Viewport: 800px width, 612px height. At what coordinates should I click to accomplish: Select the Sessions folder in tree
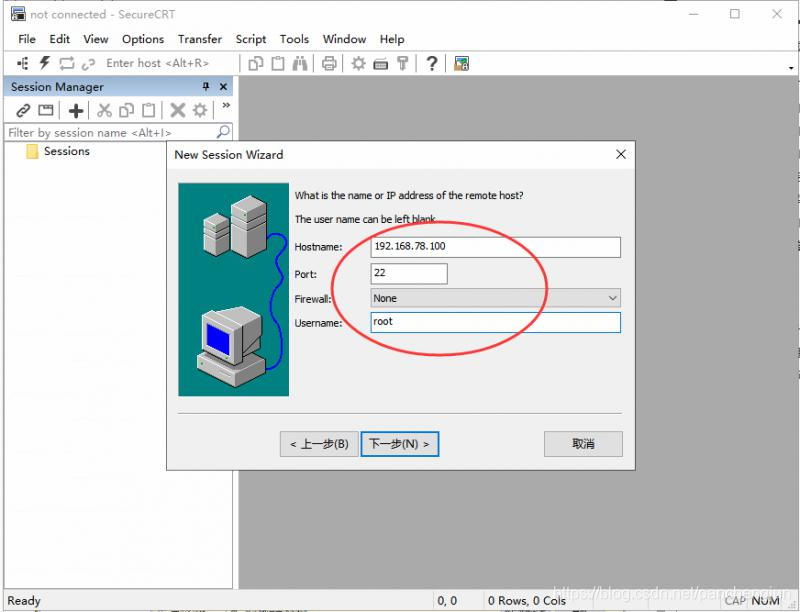click(x=66, y=151)
